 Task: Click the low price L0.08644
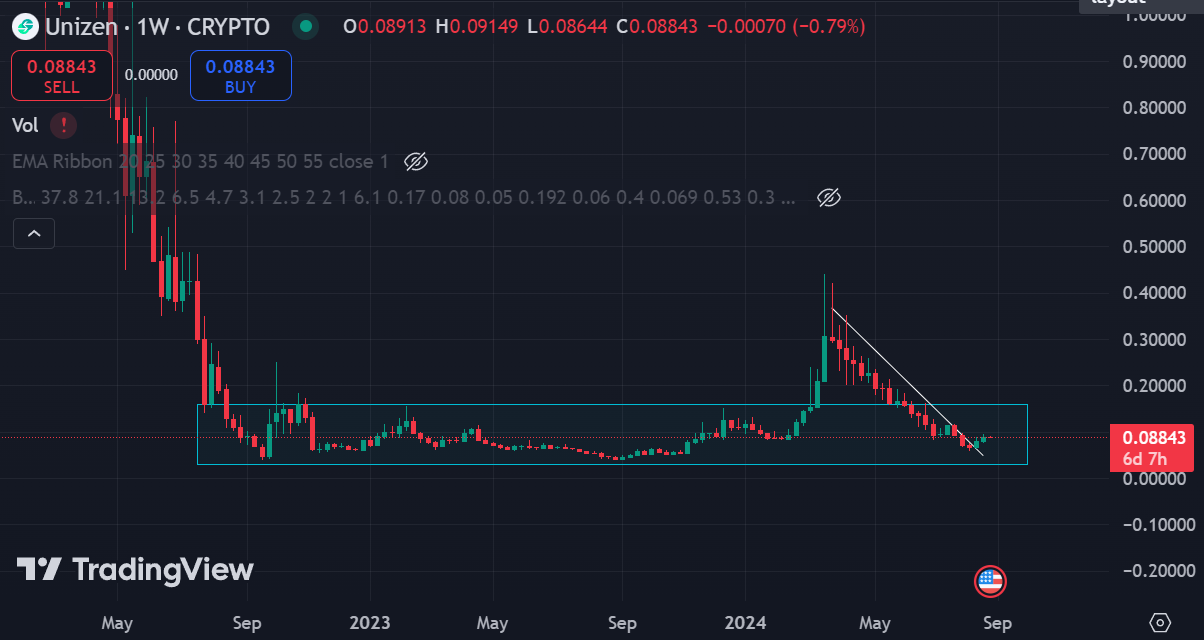567,27
